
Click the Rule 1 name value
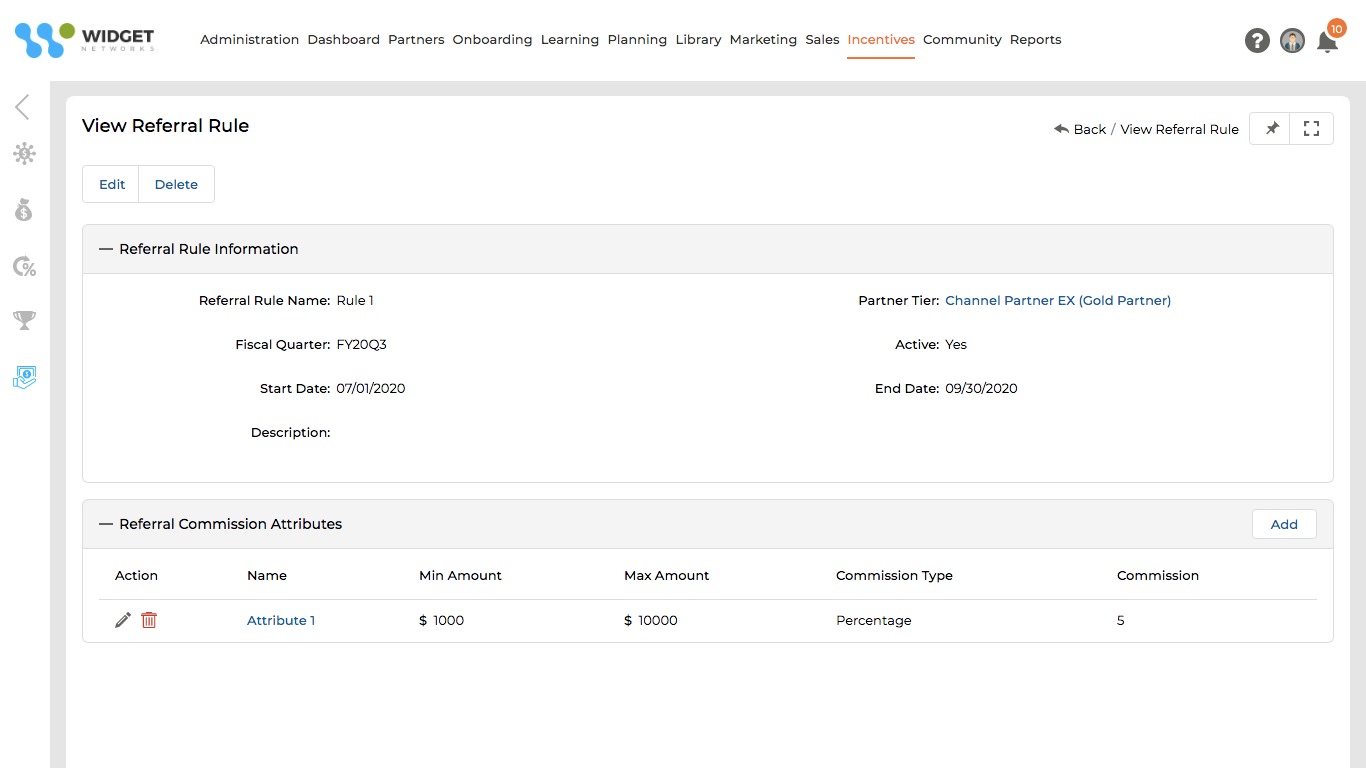pyautogui.click(x=355, y=300)
